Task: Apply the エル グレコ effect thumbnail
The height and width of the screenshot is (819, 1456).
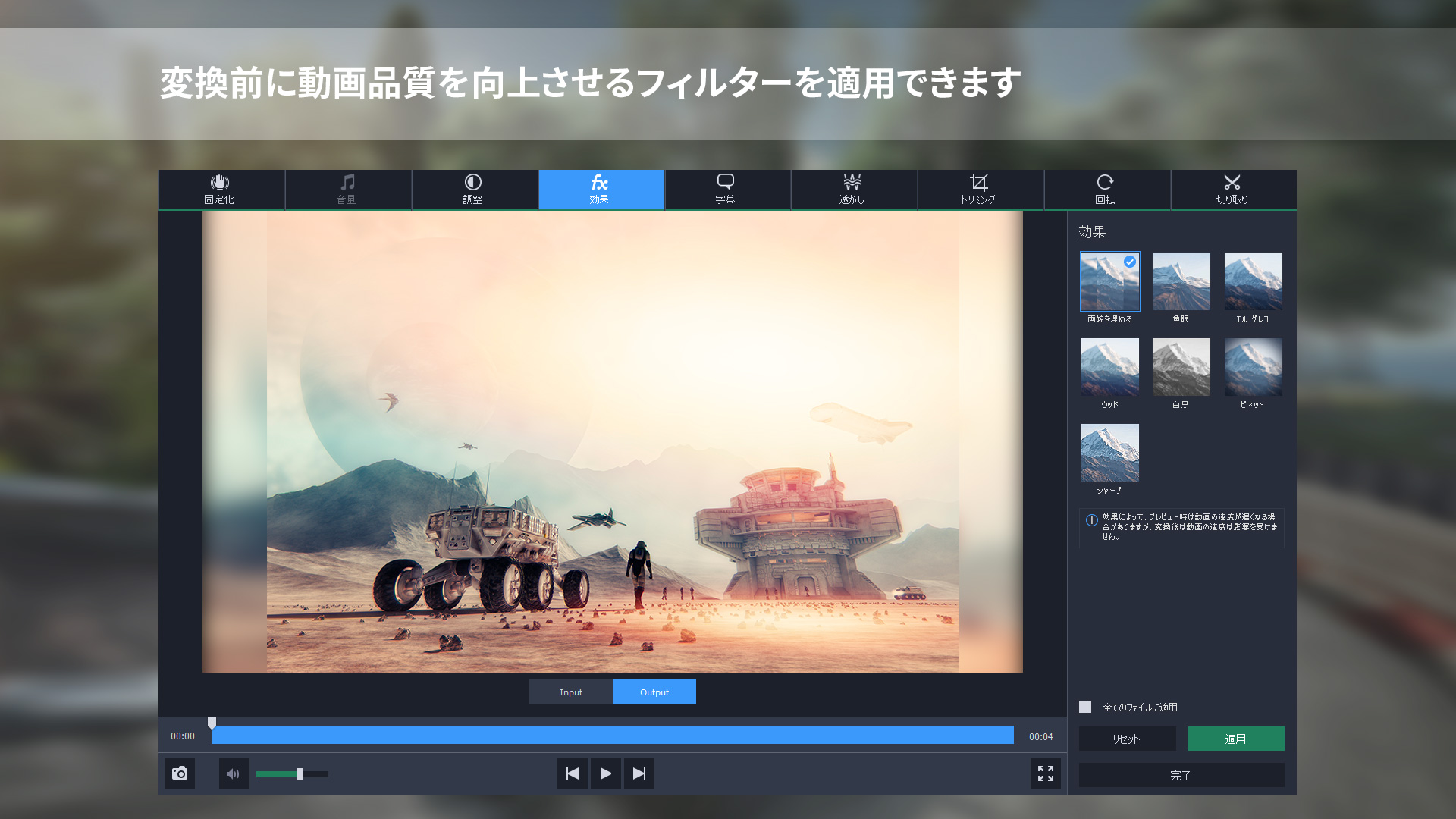Action: tap(1253, 281)
